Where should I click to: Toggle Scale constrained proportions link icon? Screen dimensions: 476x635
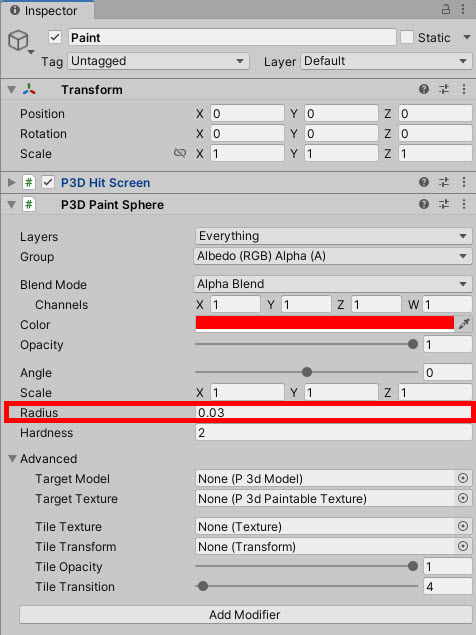pyautogui.click(x=179, y=153)
